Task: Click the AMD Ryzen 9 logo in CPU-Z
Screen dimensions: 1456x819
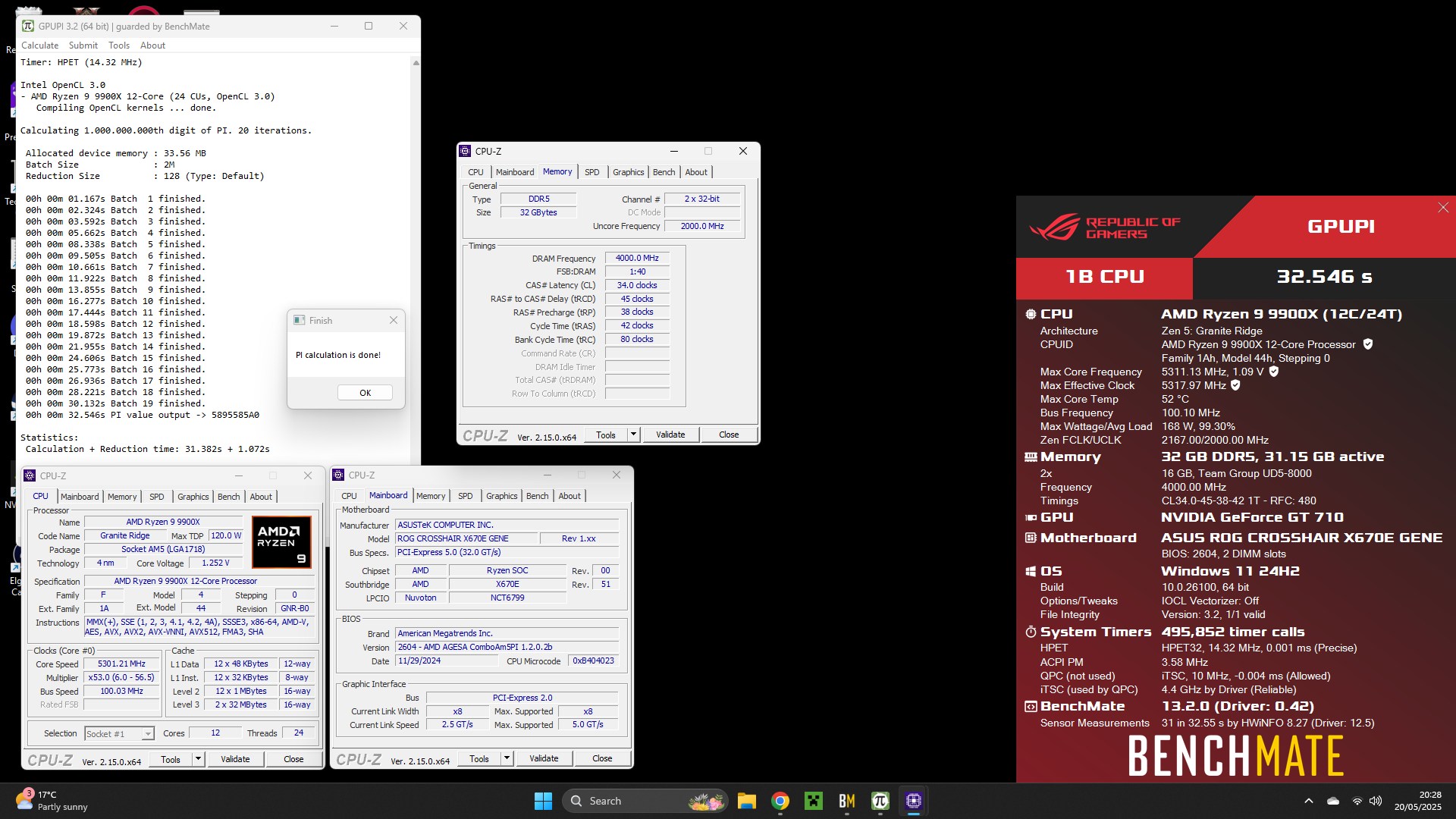Action: click(x=281, y=542)
